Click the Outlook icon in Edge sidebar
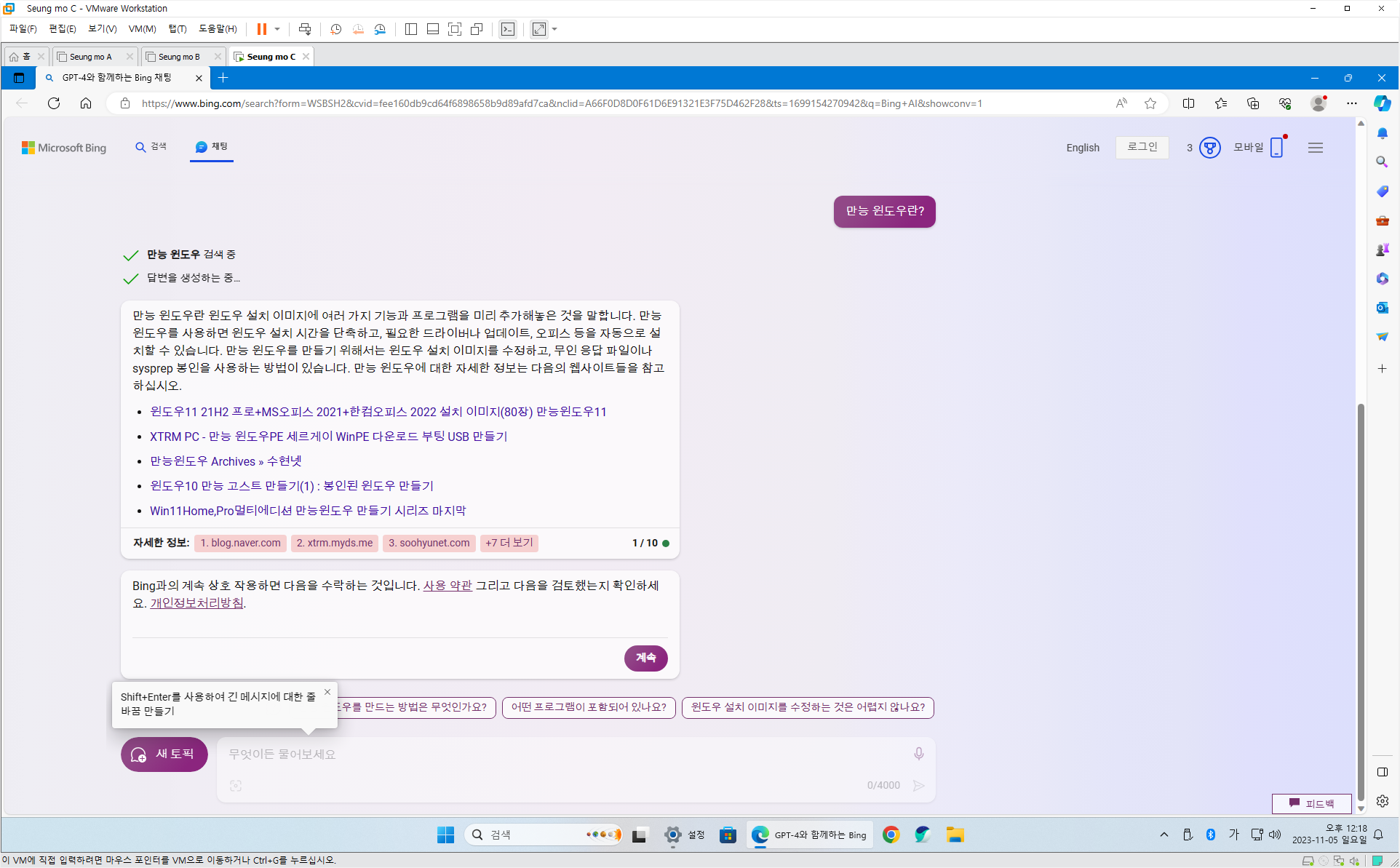This screenshot has width=1400, height=868. 1382,308
